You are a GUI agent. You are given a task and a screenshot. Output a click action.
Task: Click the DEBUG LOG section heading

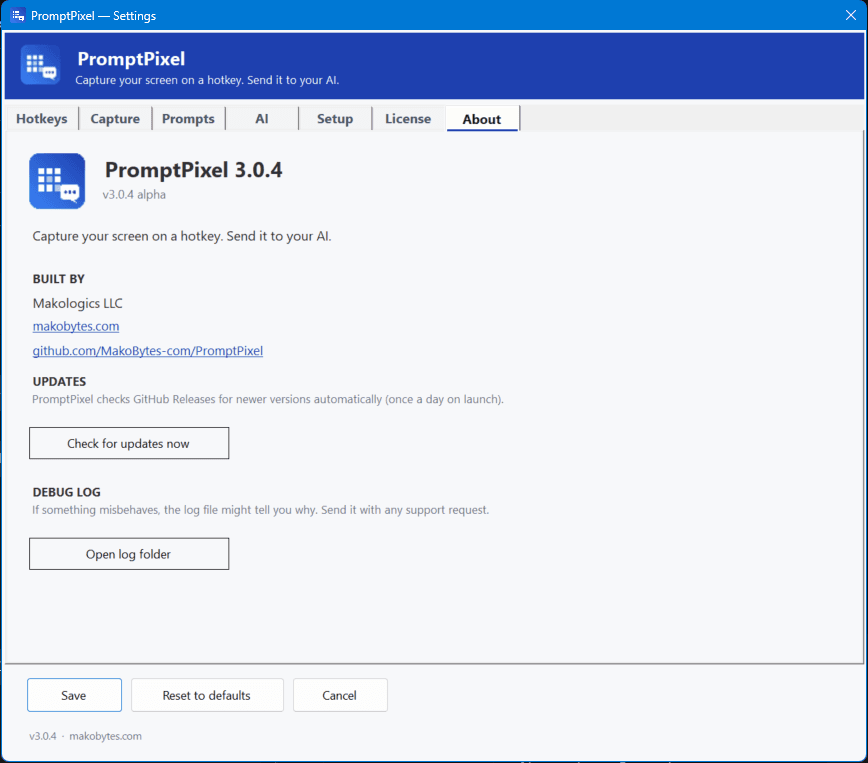pyautogui.click(x=66, y=492)
